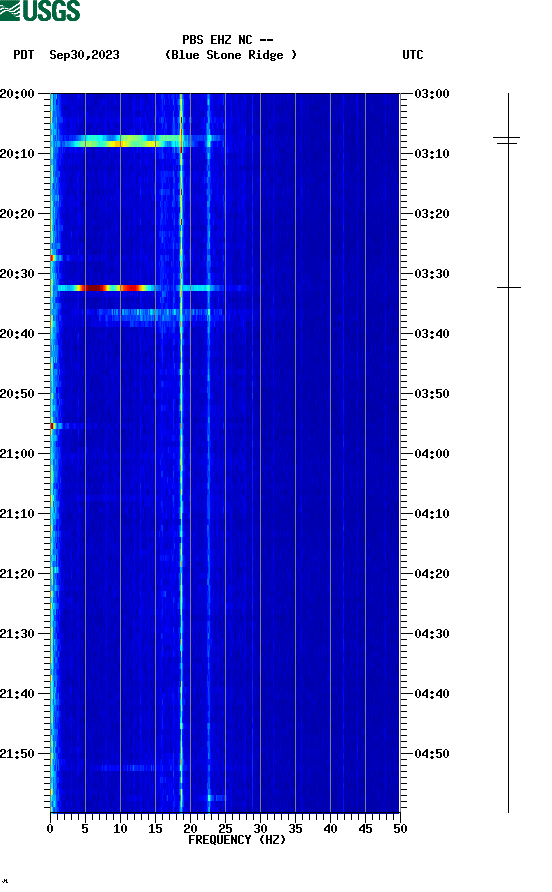
Task: Click the 04:00 UTC time label
Action: pyautogui.click(x=432, y=453)
